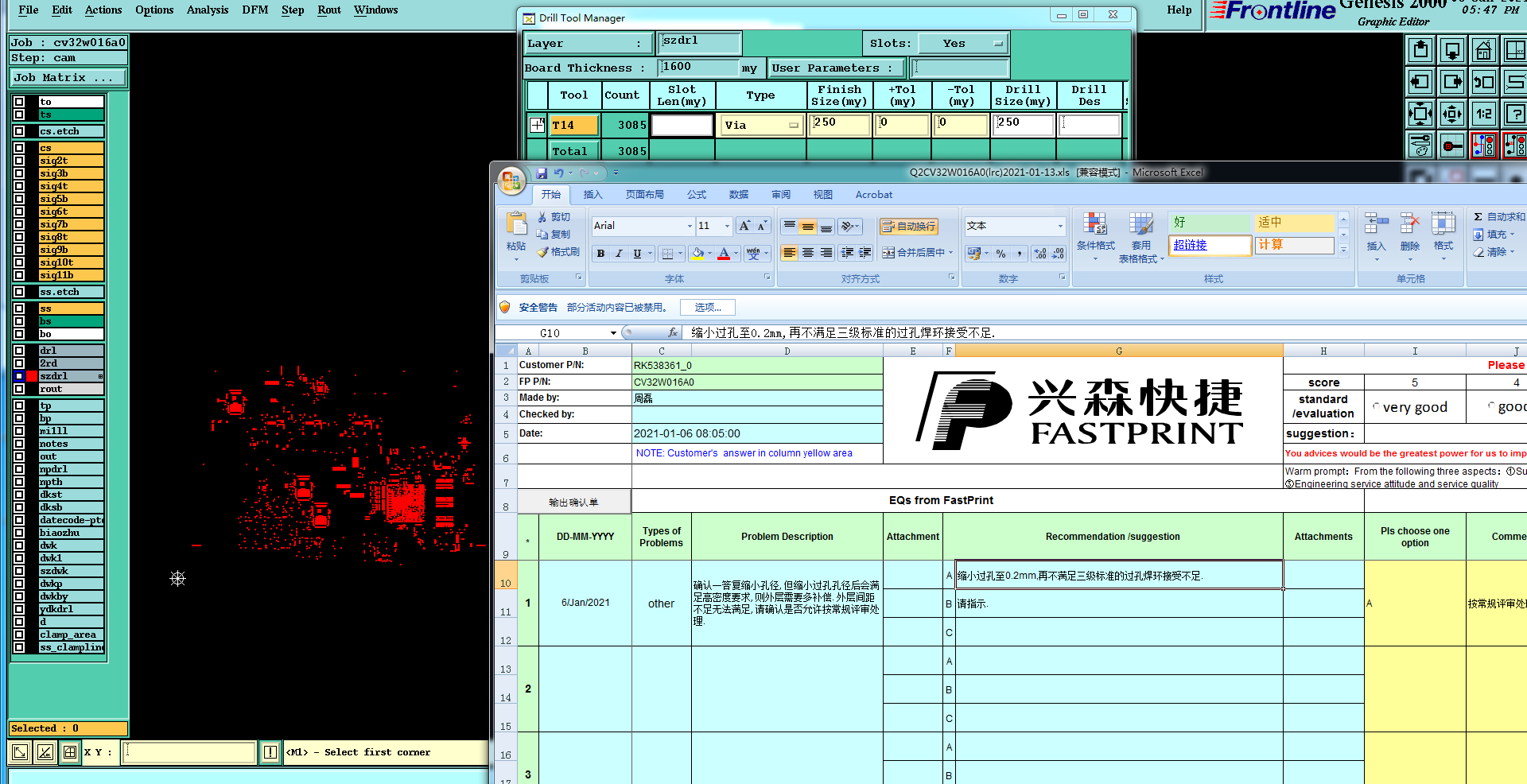
Task: Switch to the Excel Acrobat tab
Action: [x=874, y=195]
